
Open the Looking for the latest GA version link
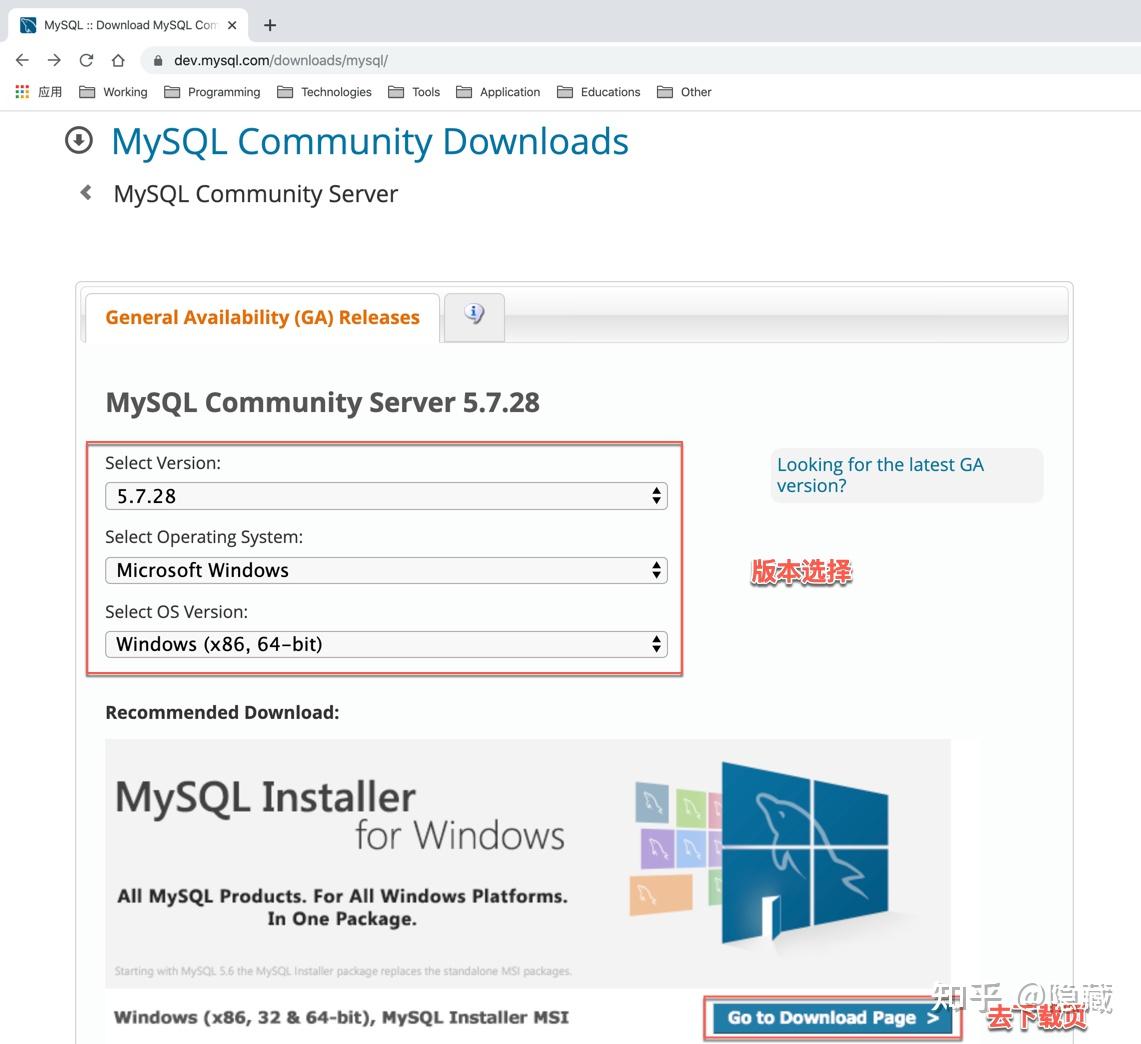click(880, 475)
